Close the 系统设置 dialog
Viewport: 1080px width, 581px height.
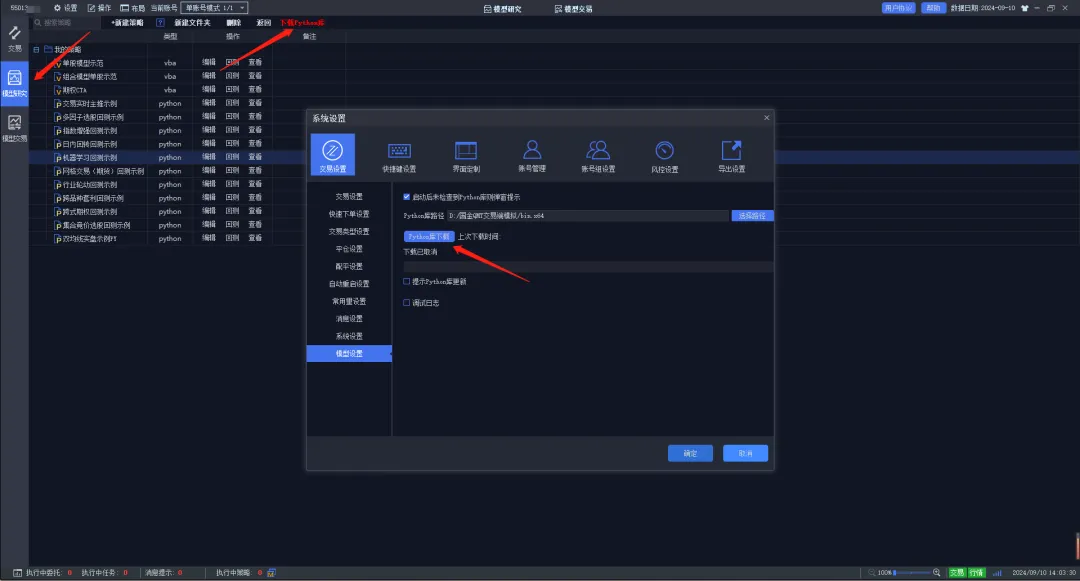click(x=767, y=118)
